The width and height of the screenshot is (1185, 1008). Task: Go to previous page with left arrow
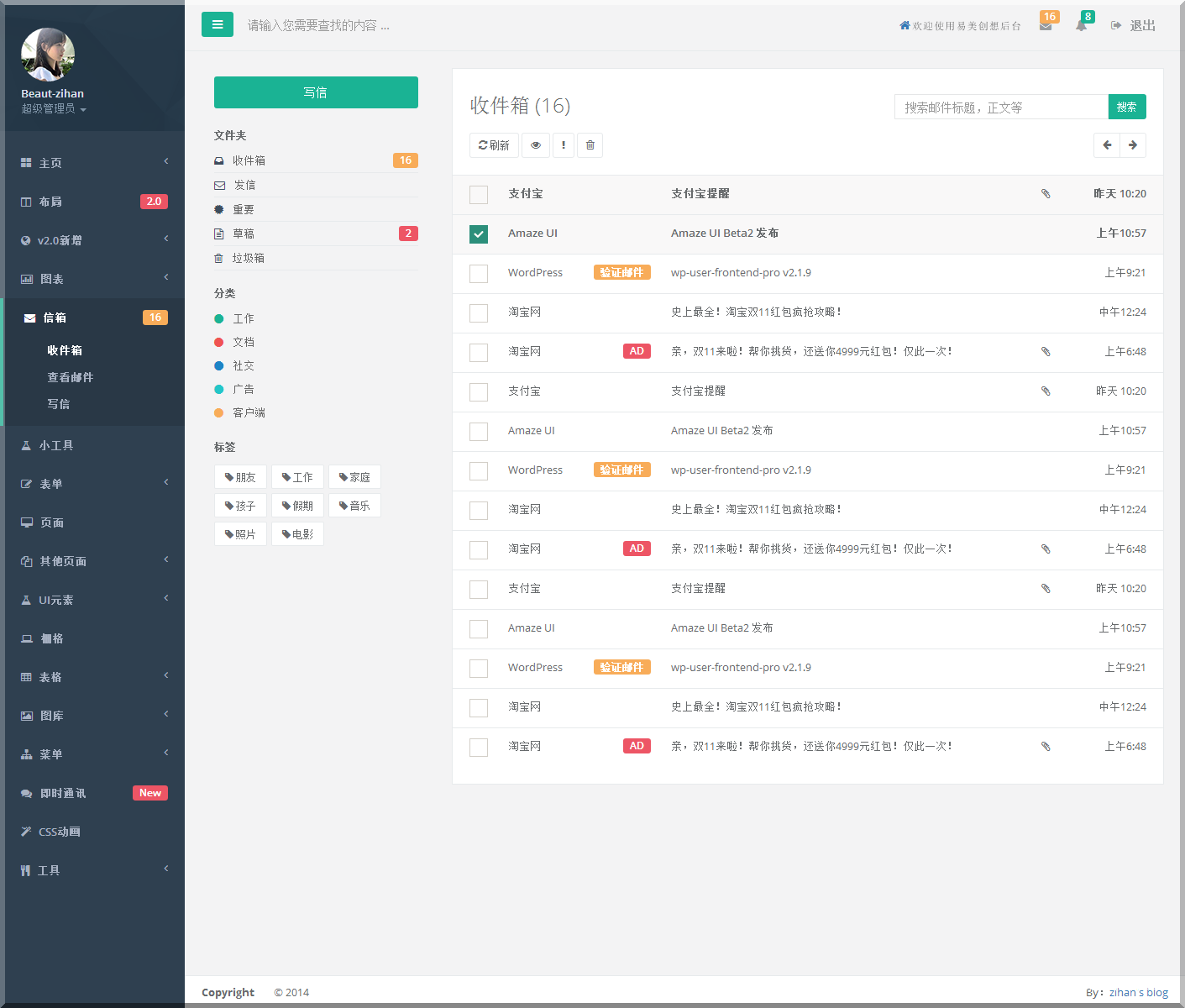(1107, 145)
